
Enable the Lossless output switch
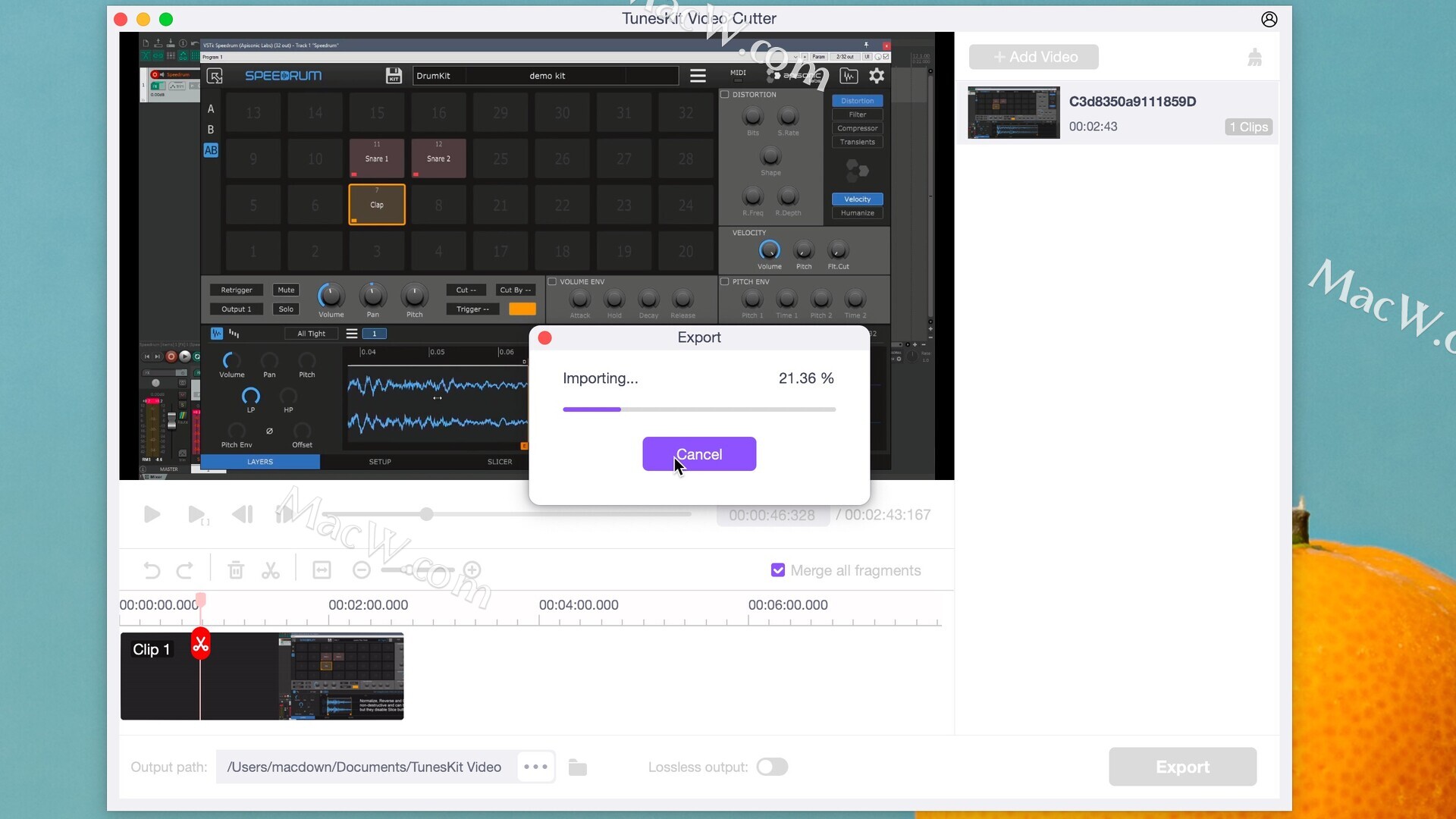[x=772, y=767]
